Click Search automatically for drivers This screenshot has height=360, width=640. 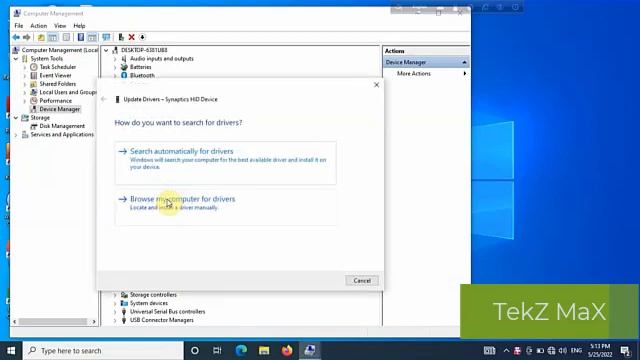point(226,163)
